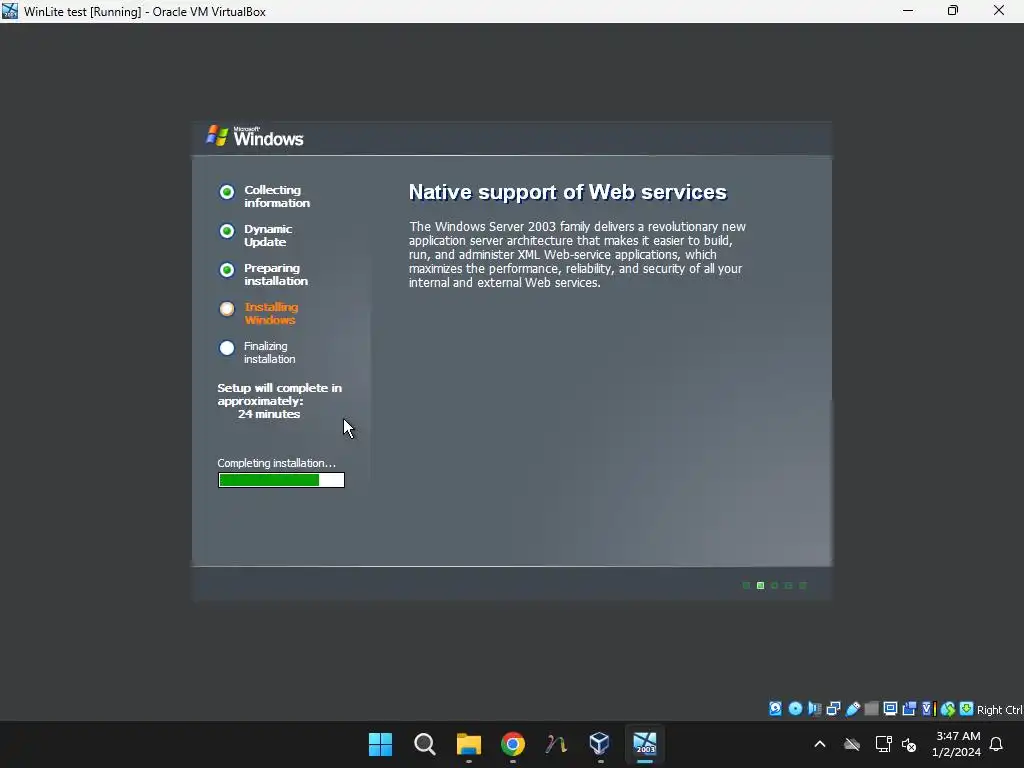Click the keyboard capture green arrow icon
Image resolution: width=1024 pixels, height=768 pixels.
(x=967, y=709)
